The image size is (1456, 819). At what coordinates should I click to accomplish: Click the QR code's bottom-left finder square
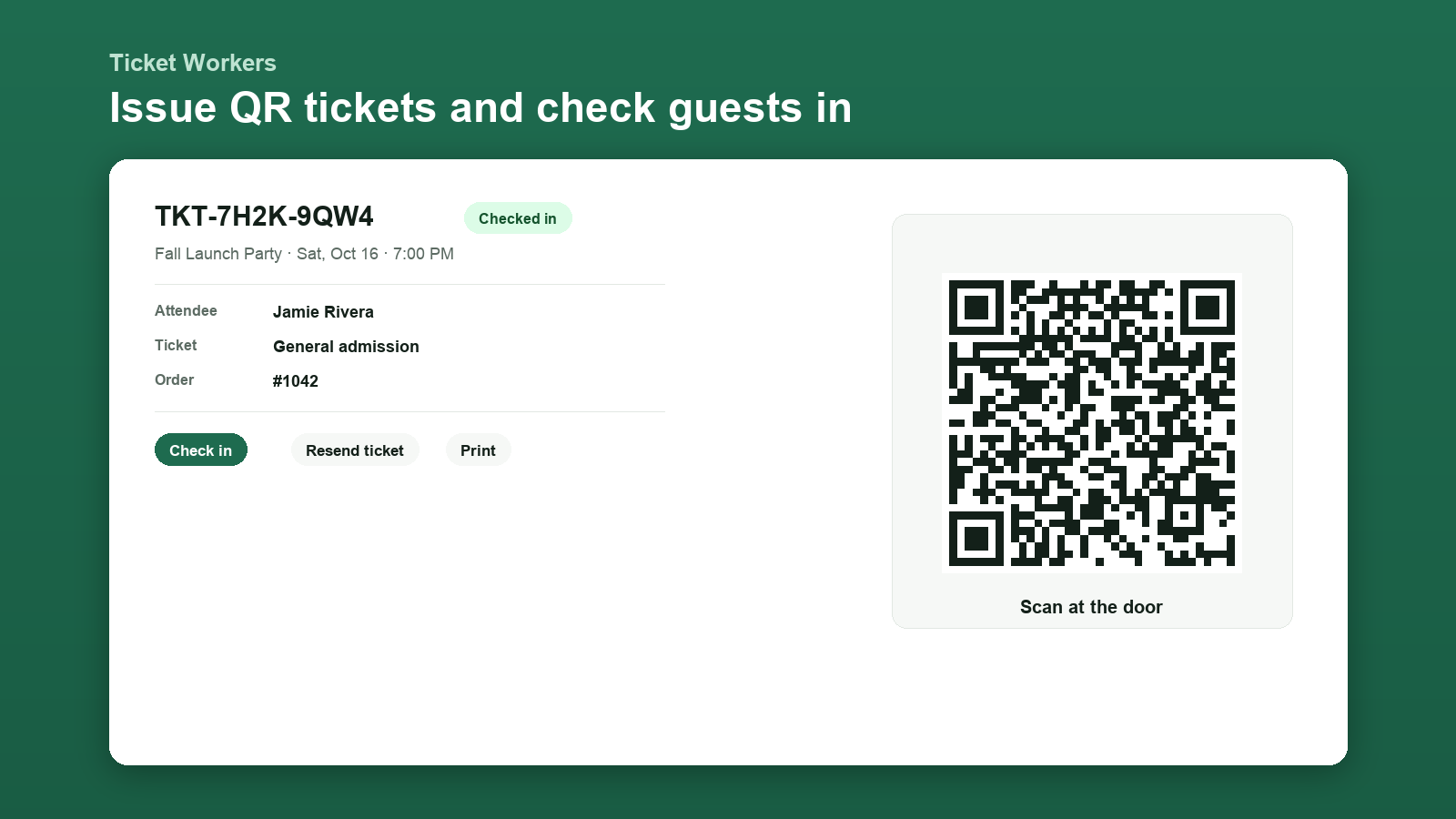(976, 539)
